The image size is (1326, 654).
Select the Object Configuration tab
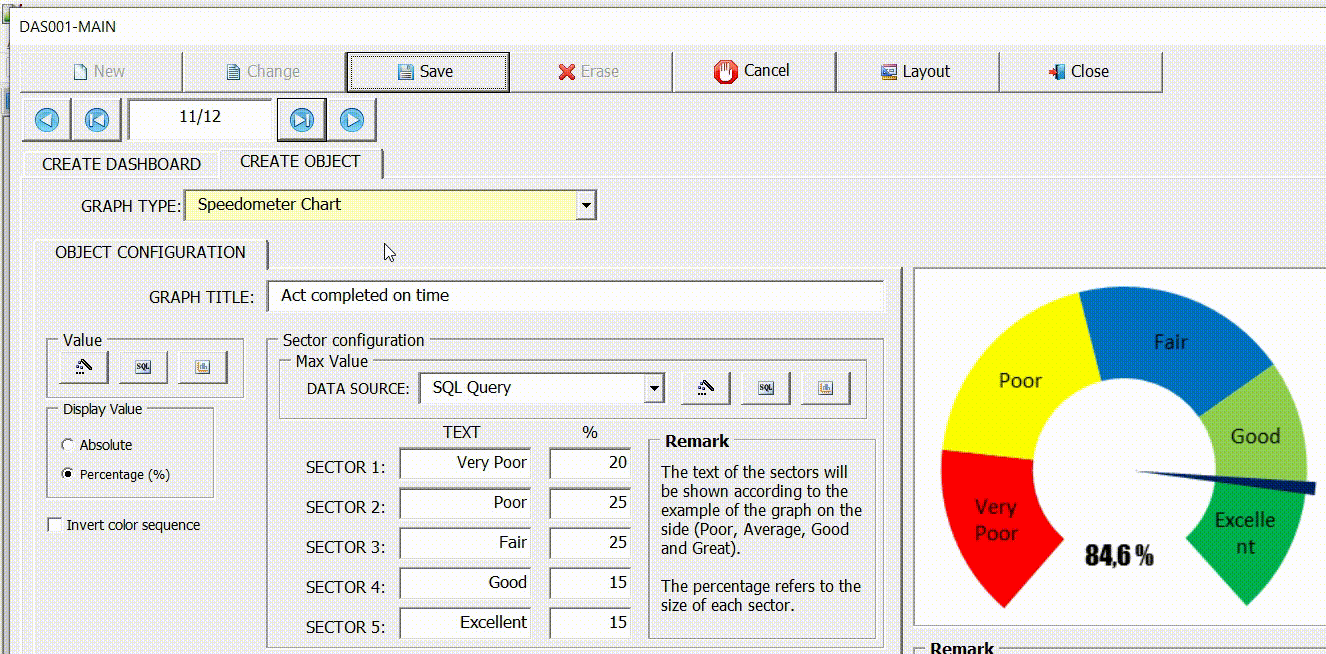(x=150, y=252)
